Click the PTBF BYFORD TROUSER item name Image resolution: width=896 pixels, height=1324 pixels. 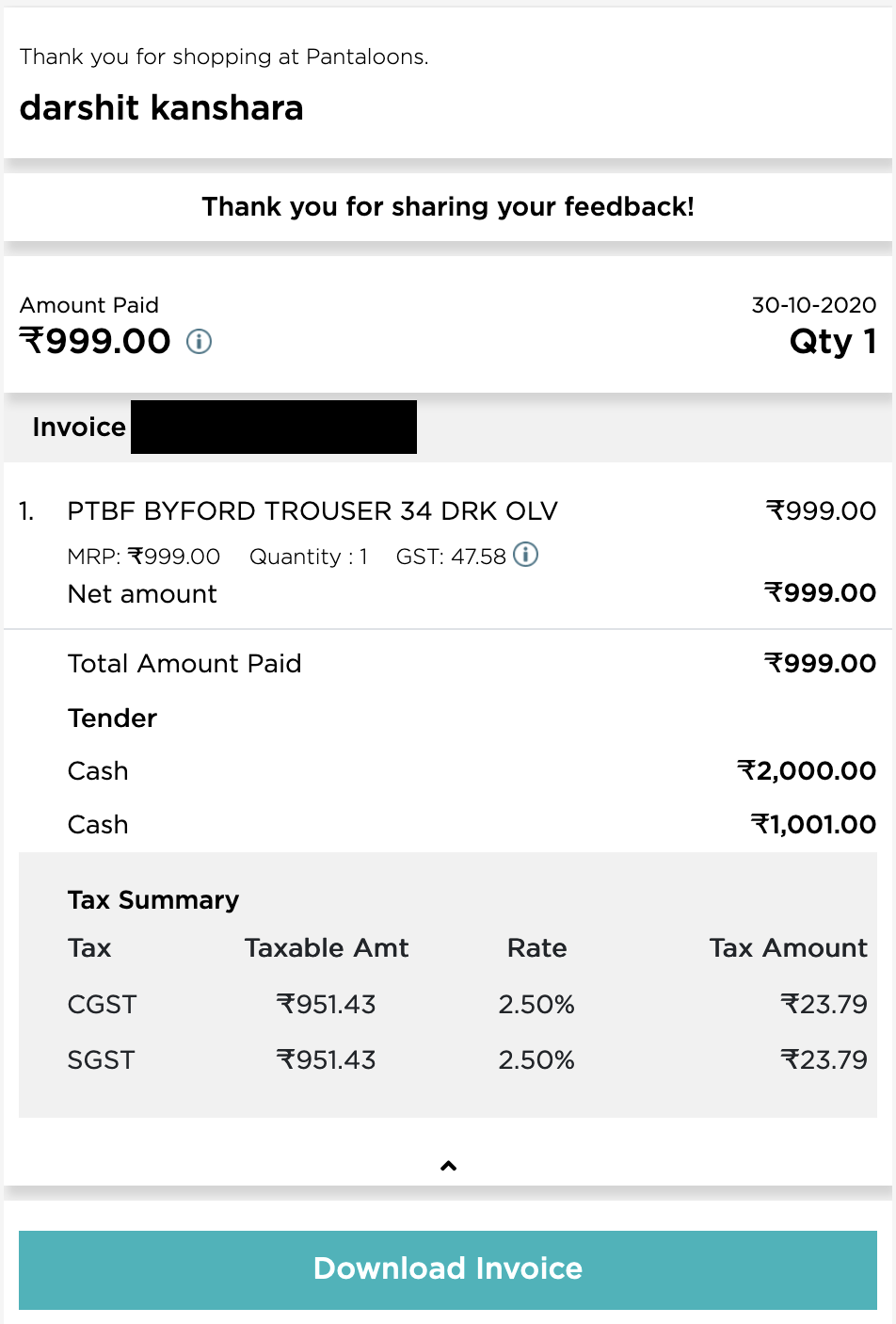(x=312, y=510)
